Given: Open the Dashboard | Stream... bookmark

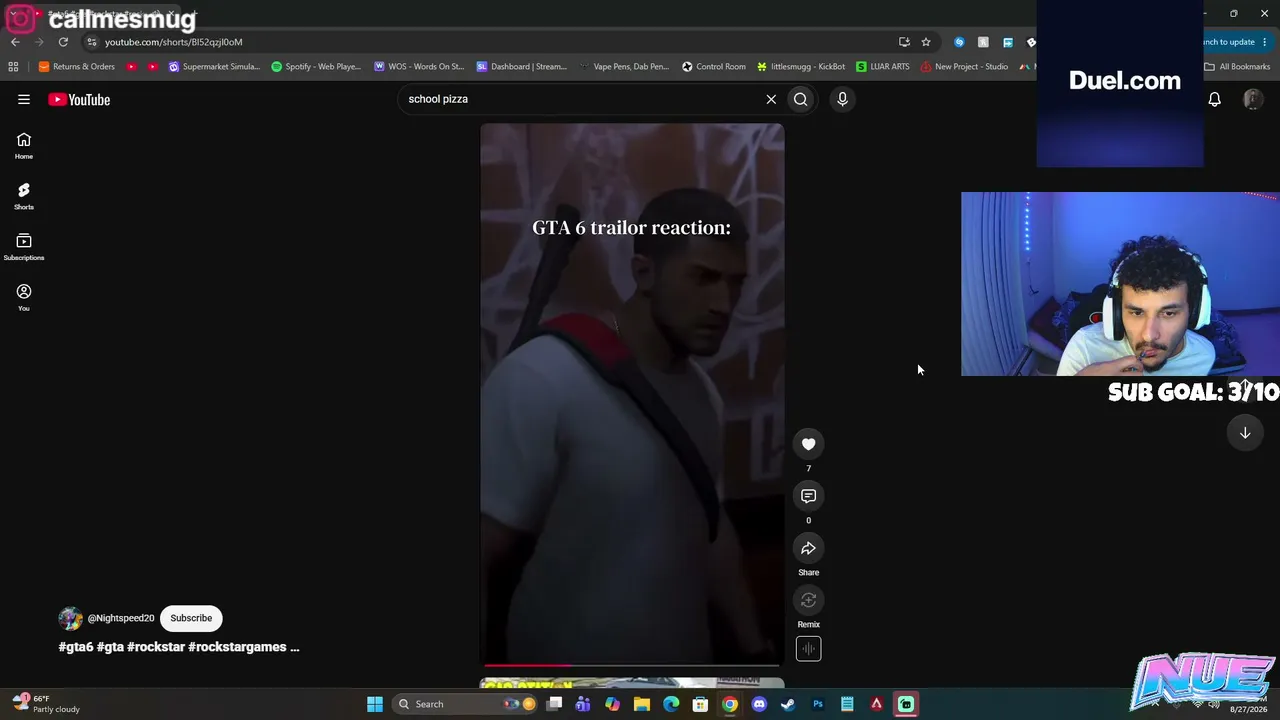Looking at the screenshot, I should (x=522, y=67).
